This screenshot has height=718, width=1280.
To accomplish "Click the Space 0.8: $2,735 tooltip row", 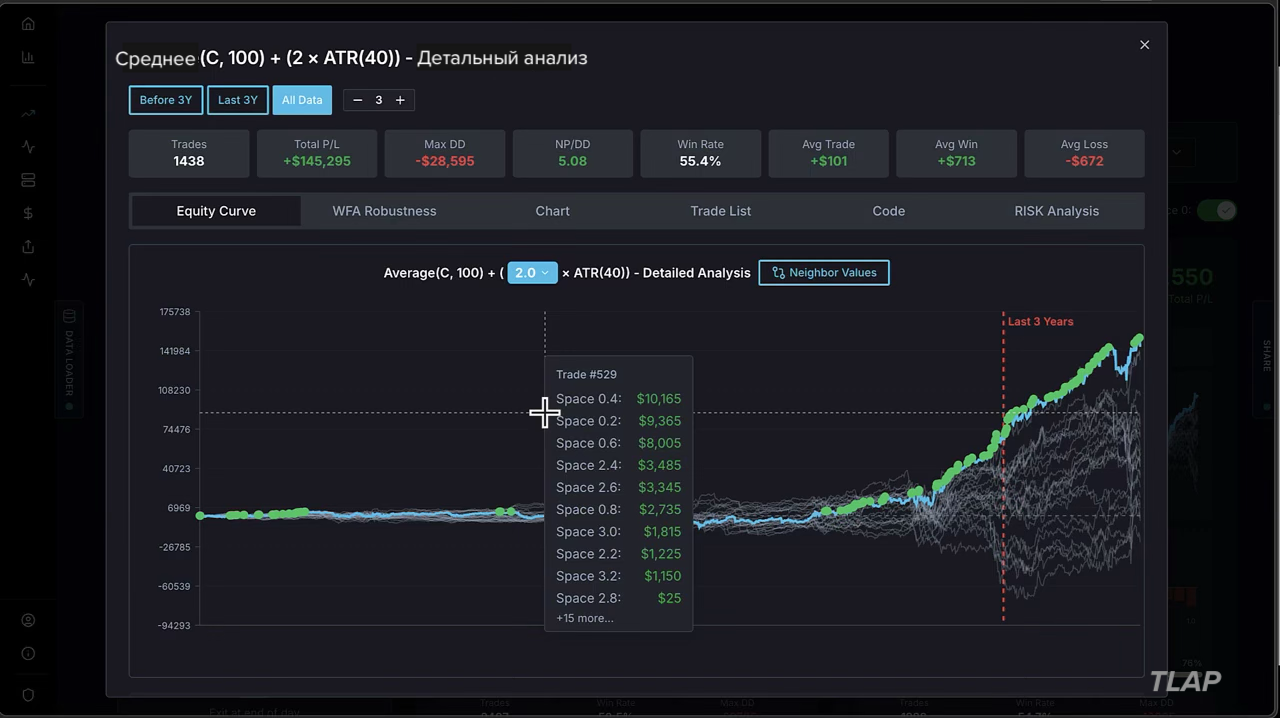I will (618, 510).
